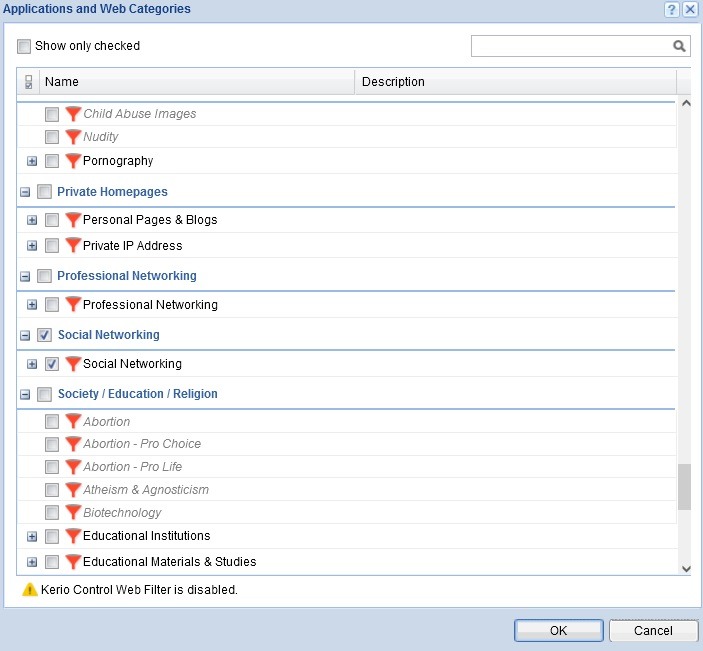Click the warning icon near Web Filter message
The width and height of the screenshot is (703, 651).
tap(29, 590)
